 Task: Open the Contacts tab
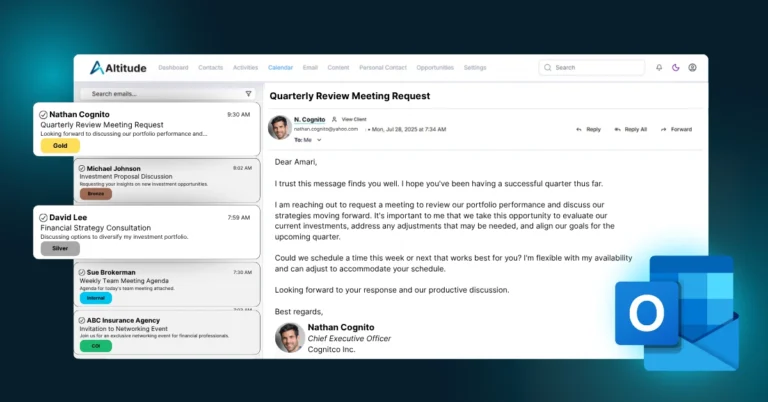(x=211, y=68)
